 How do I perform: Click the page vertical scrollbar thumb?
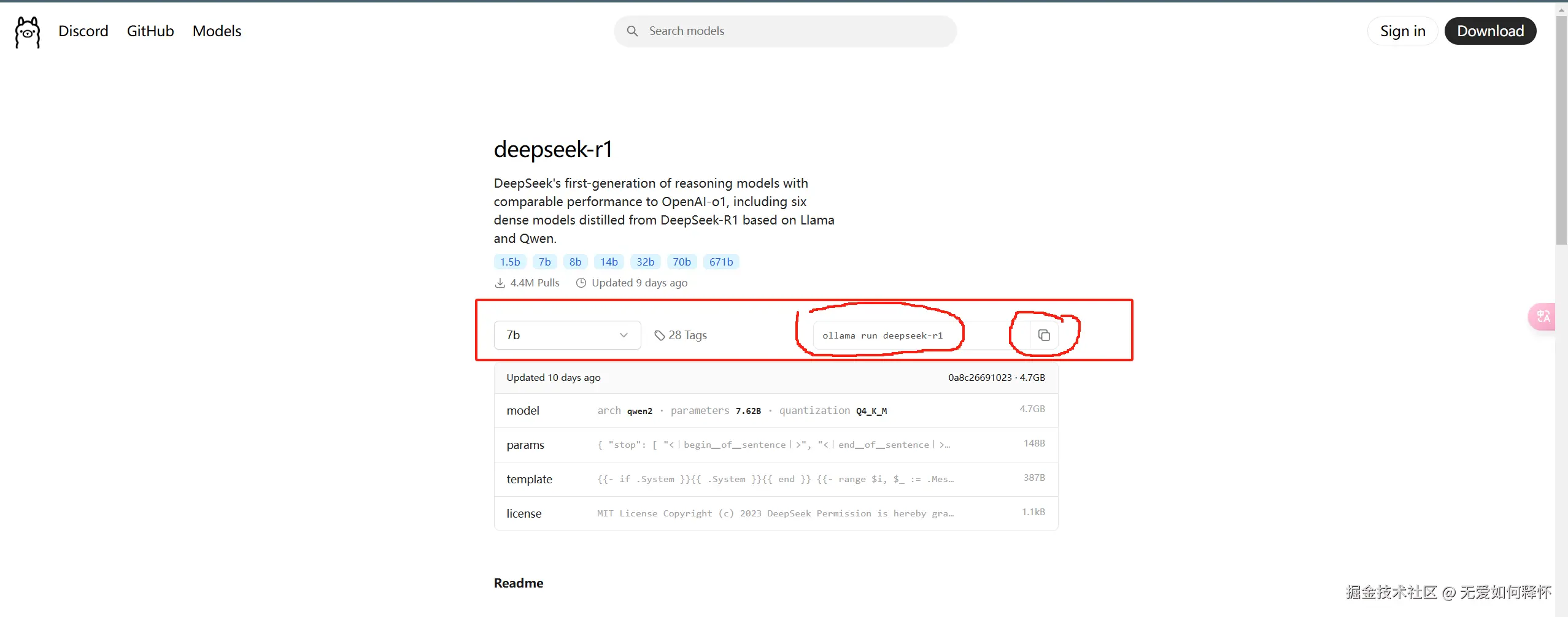tap(1562, 129)
